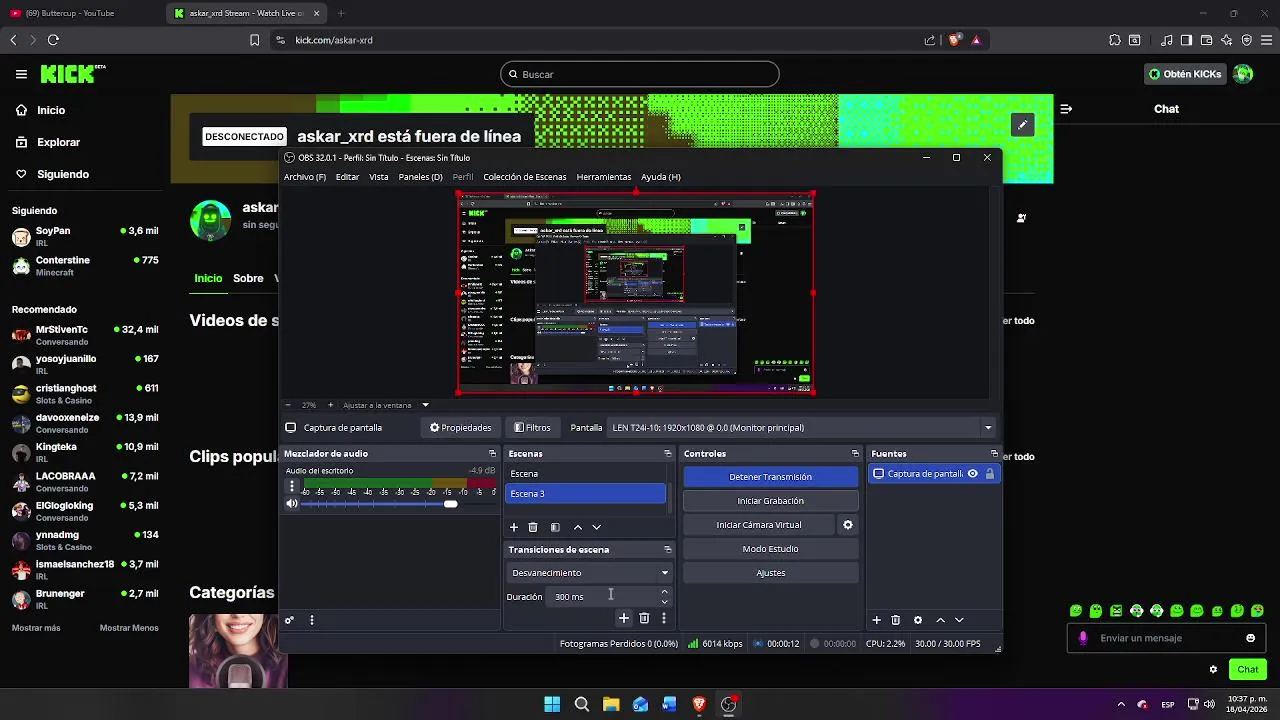Open Editar menu in OBS
1280x720 pixels.
(x=347, y=177)
